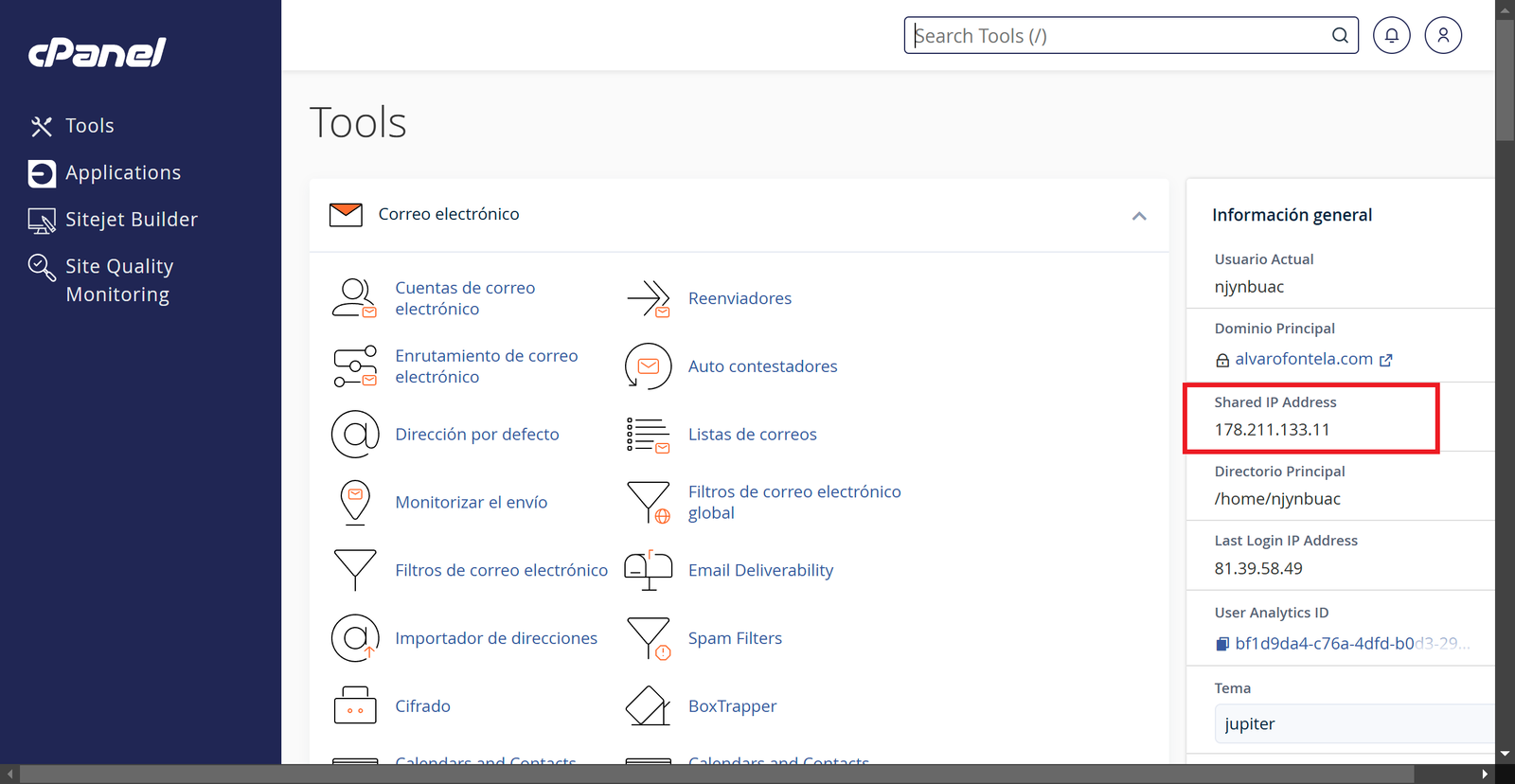The image size is (1515, 784).
Task: Open Site Quality Monitoring in sidebar
Action: click(119, 280)
